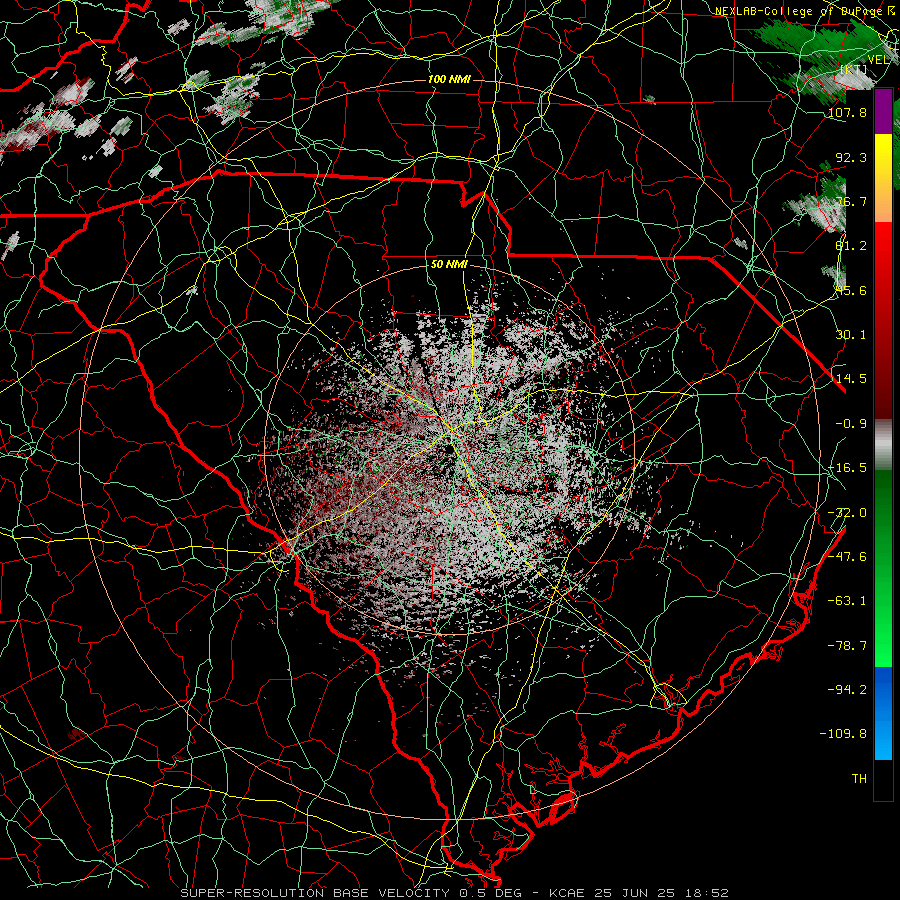Click the "TH" label under the scale

point(859,779)
